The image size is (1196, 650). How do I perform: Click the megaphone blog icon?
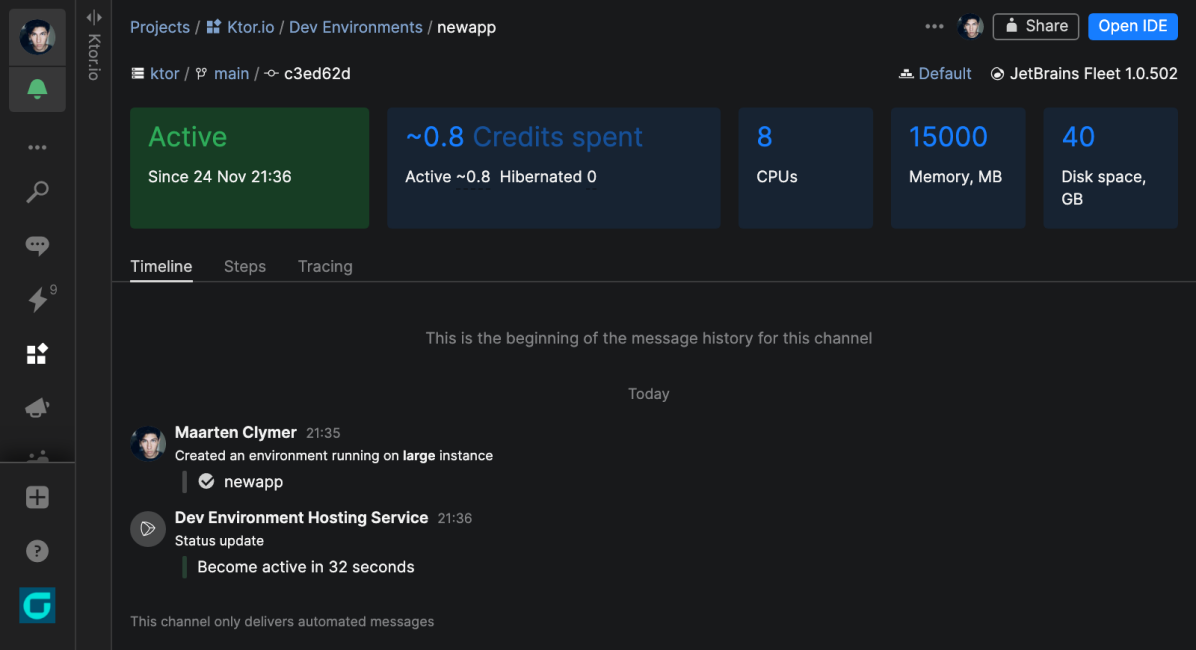(x=37, y=408)
